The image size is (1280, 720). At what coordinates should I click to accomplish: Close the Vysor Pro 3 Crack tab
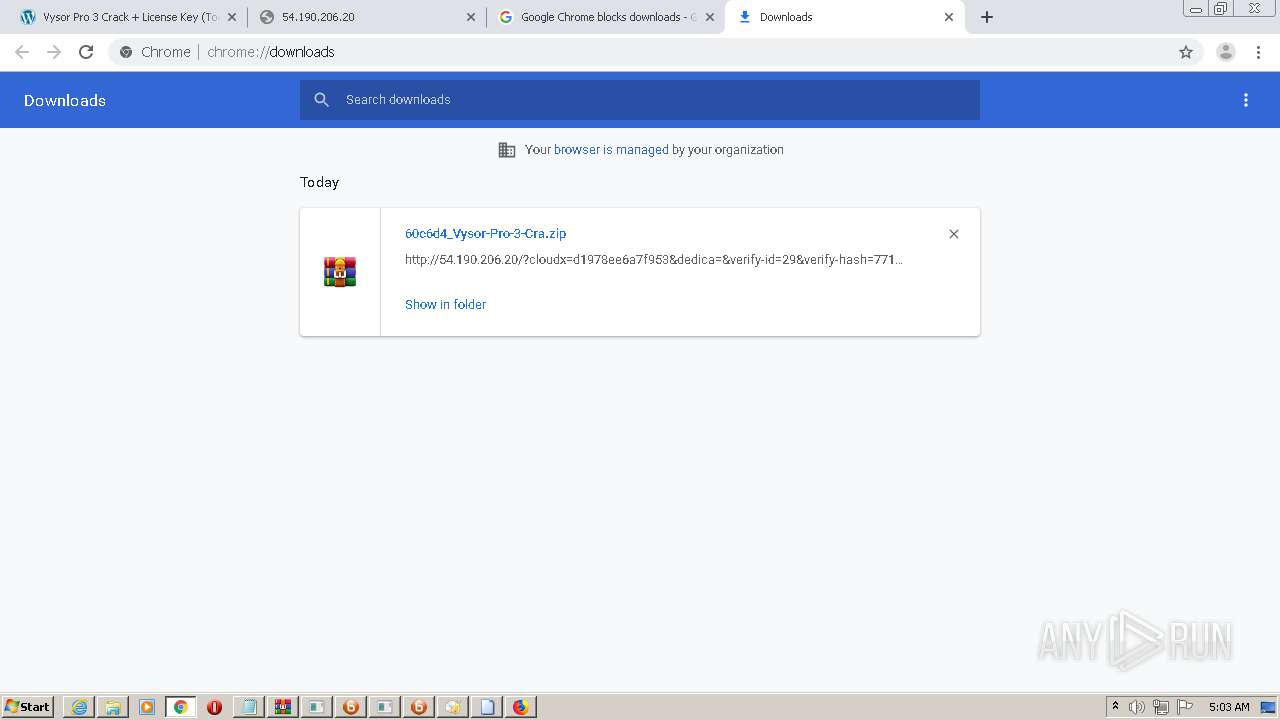point(232,17)
